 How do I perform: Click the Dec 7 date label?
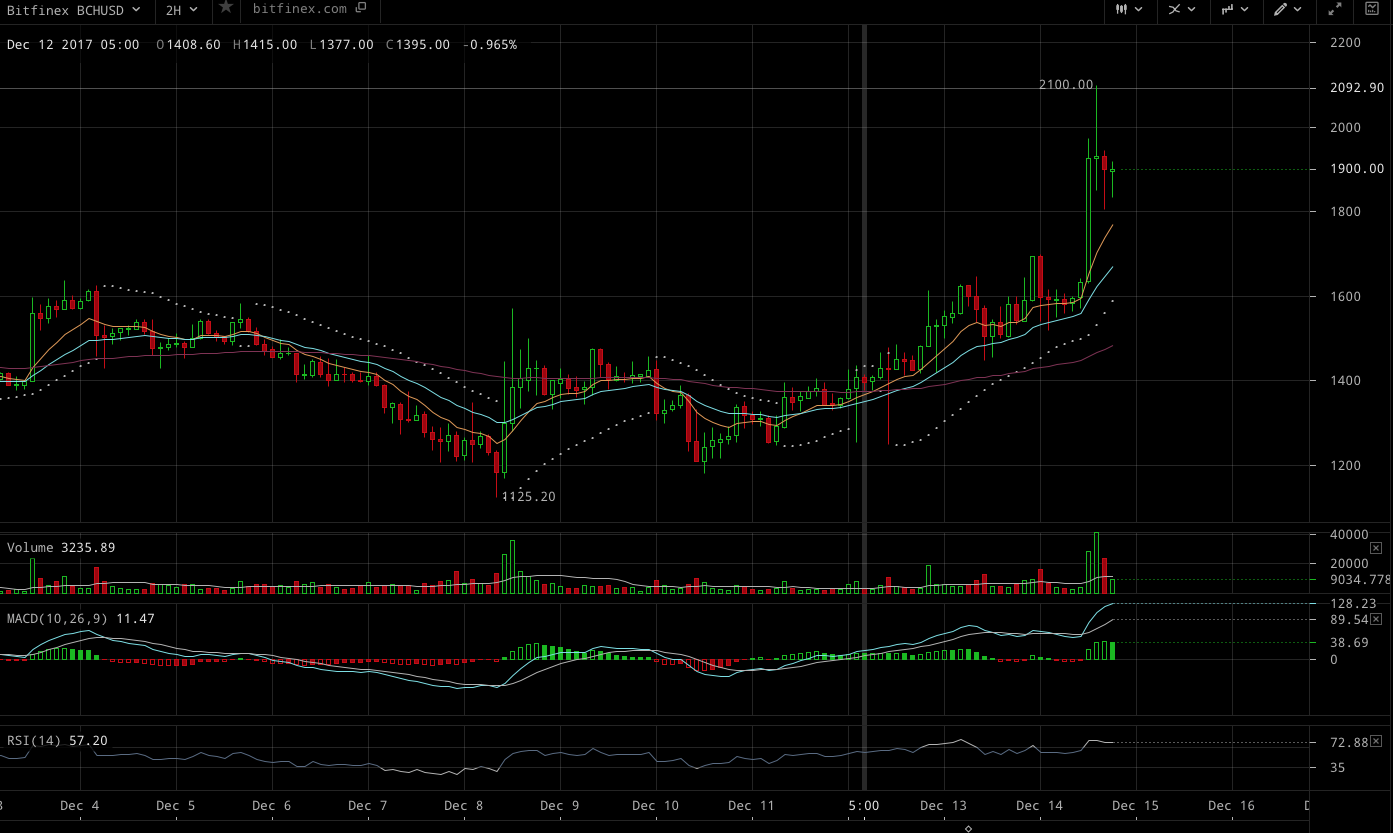(368, 806)
